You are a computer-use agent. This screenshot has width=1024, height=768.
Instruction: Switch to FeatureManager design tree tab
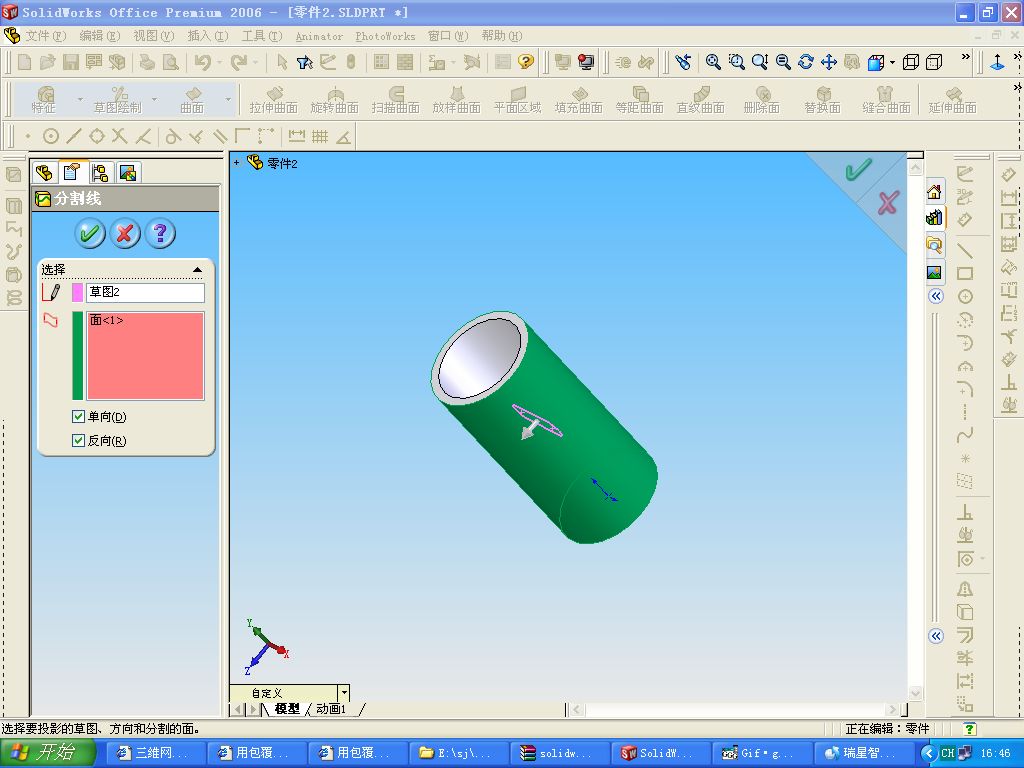point(44,172)
